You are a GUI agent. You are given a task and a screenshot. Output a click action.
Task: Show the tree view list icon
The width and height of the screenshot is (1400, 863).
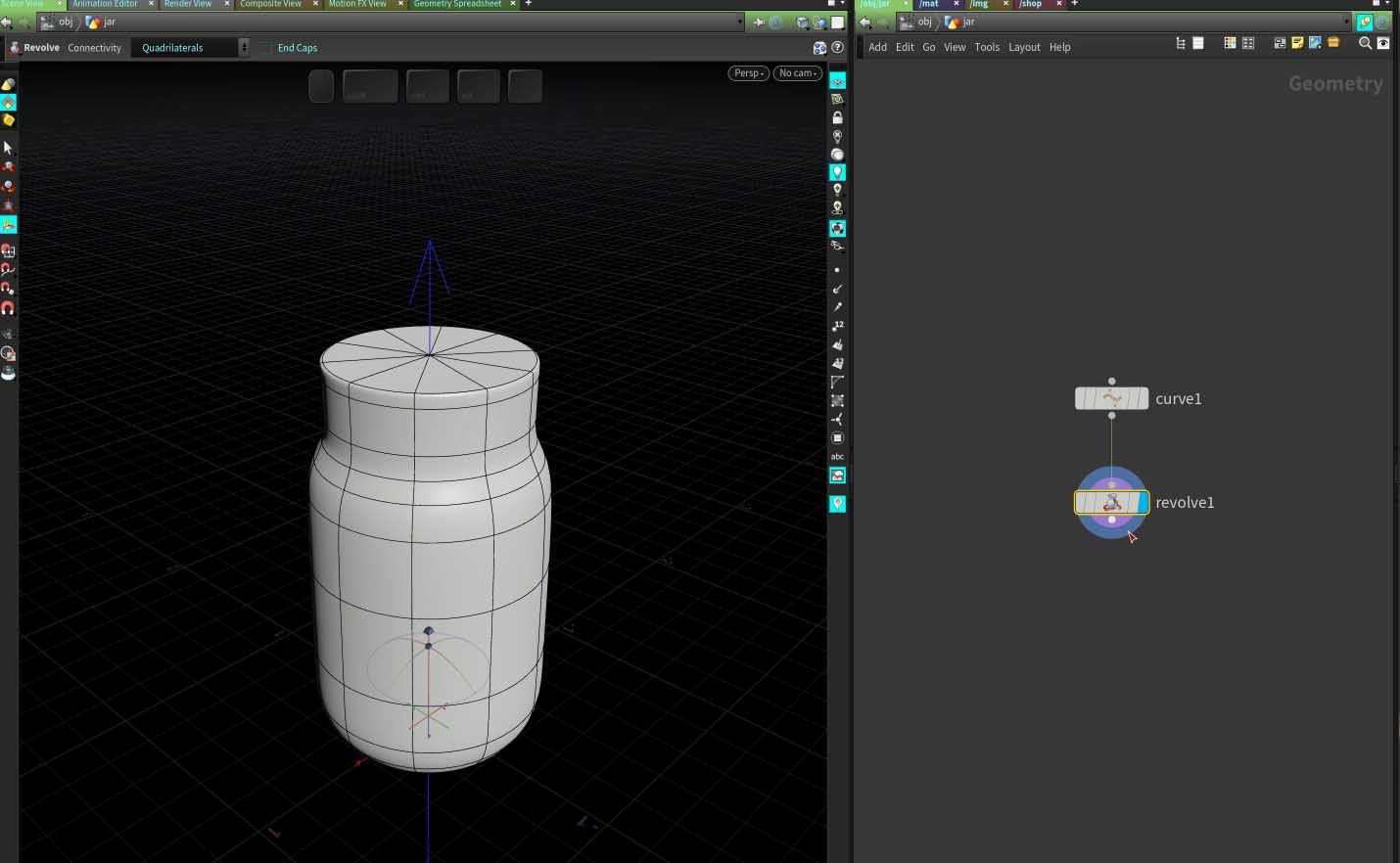(1181, 43)
